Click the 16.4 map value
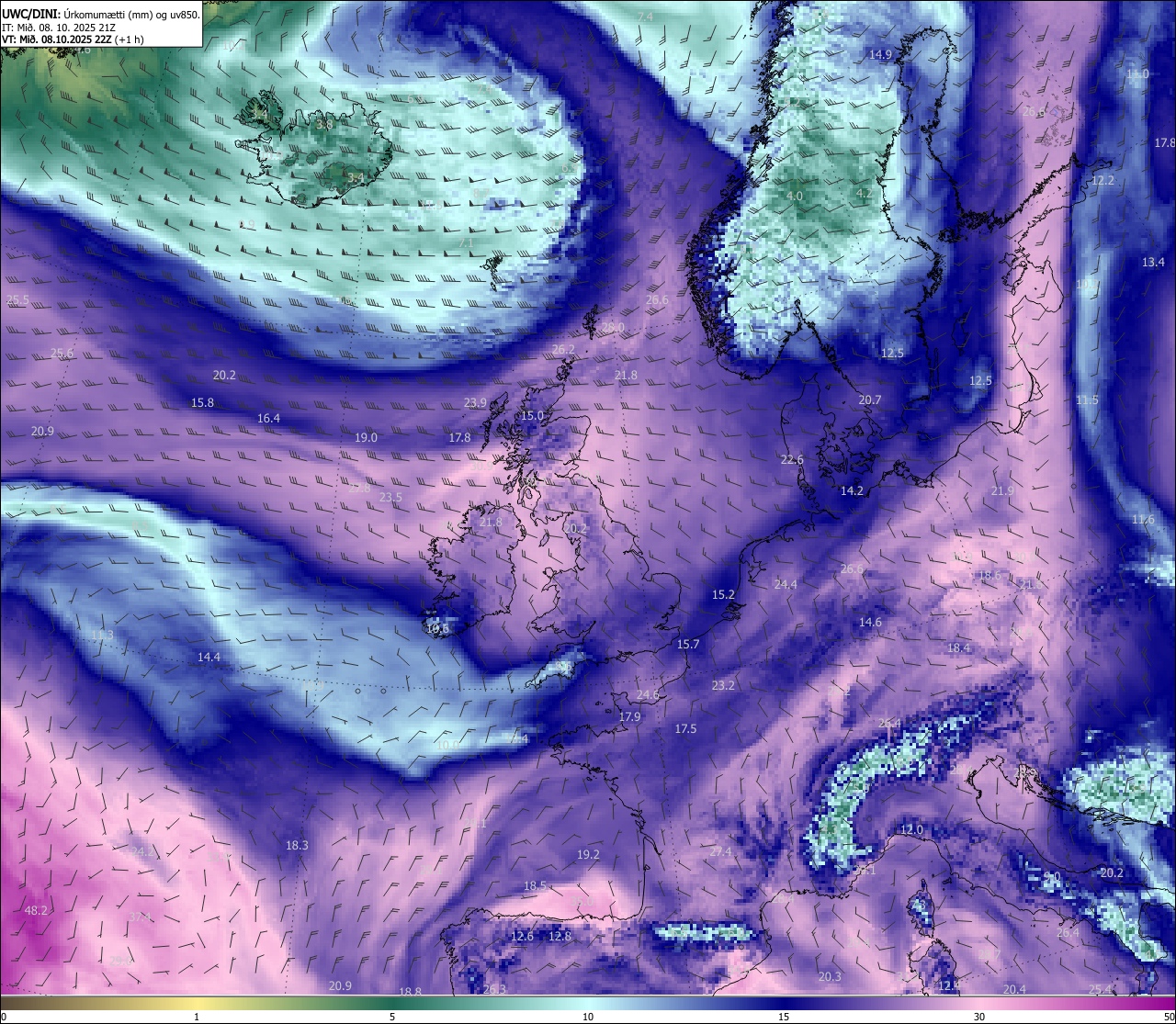Screen dimensions: 1176x1024 268,419
